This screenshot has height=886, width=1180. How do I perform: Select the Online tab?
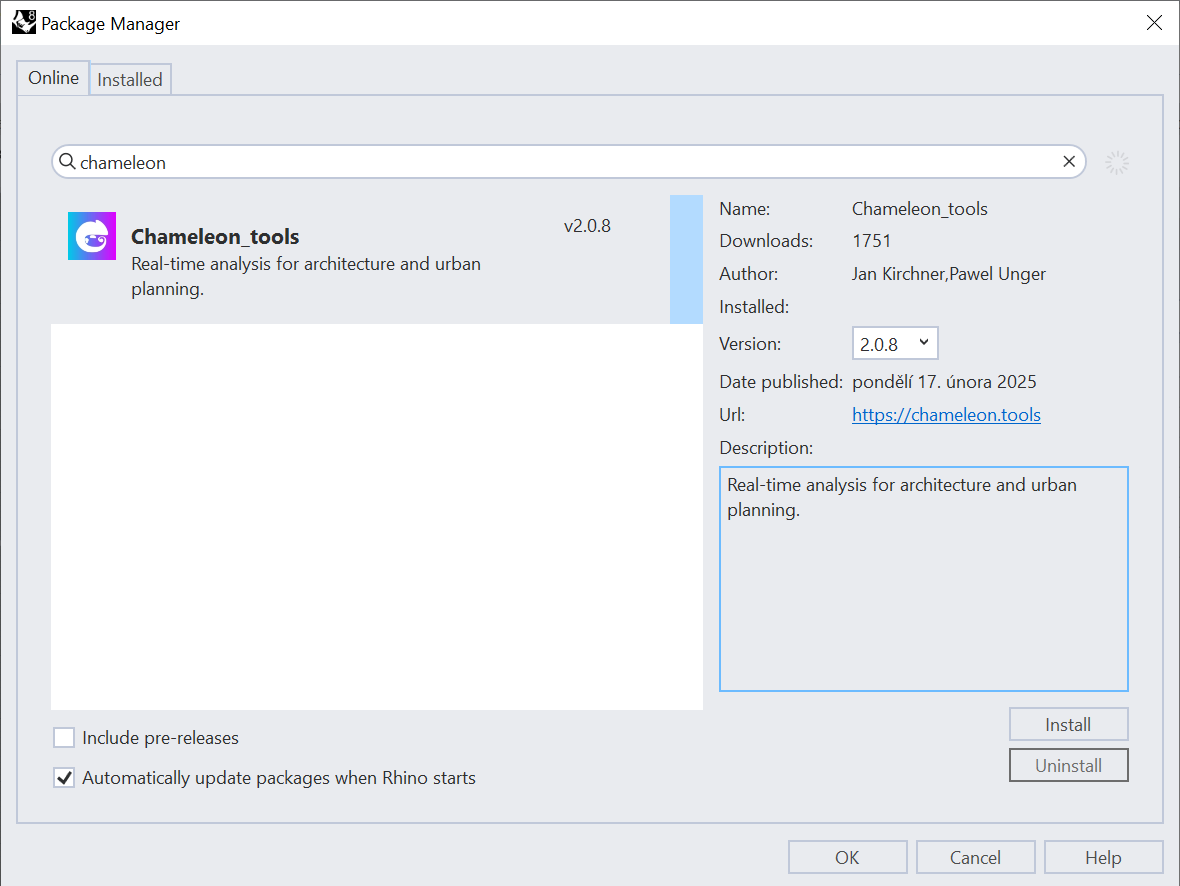tap(53, 78)
